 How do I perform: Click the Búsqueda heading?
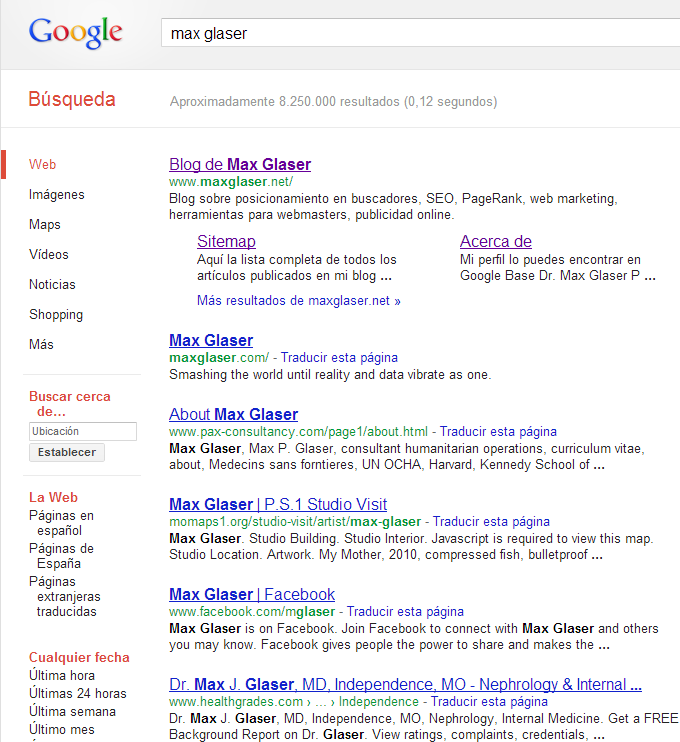click(71, 99)
